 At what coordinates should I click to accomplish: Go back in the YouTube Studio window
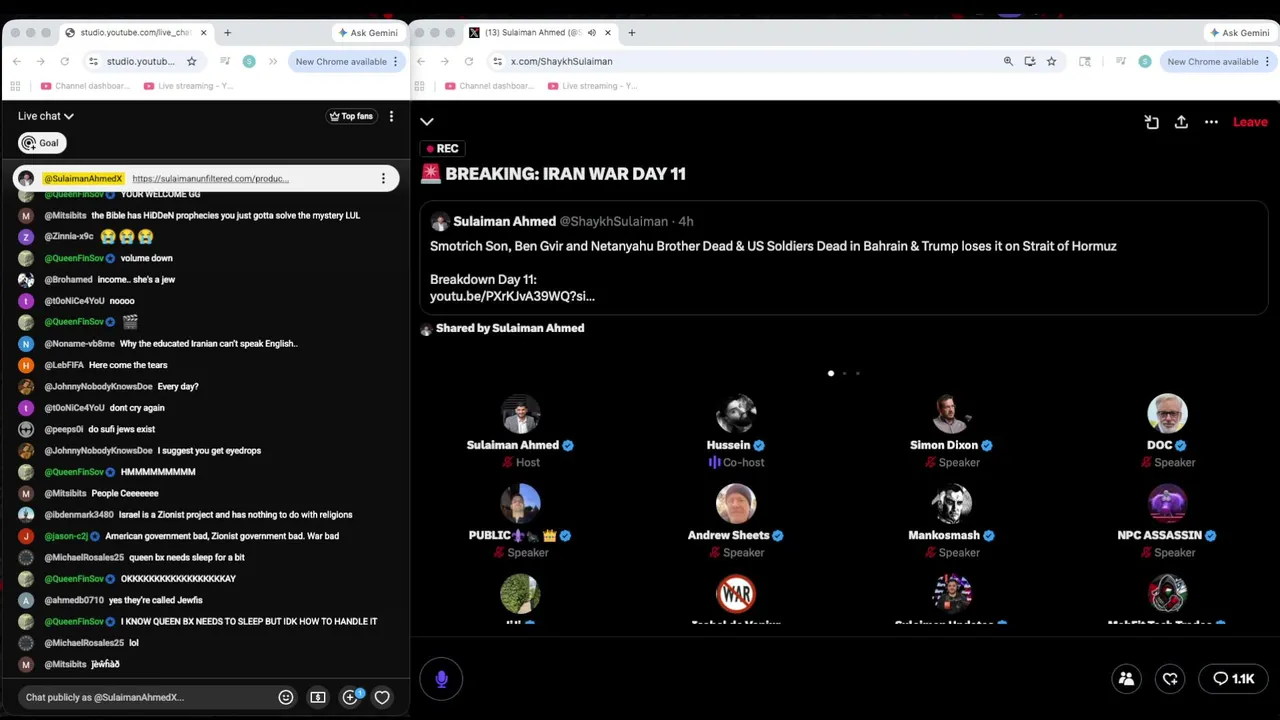tap(16, 61)
